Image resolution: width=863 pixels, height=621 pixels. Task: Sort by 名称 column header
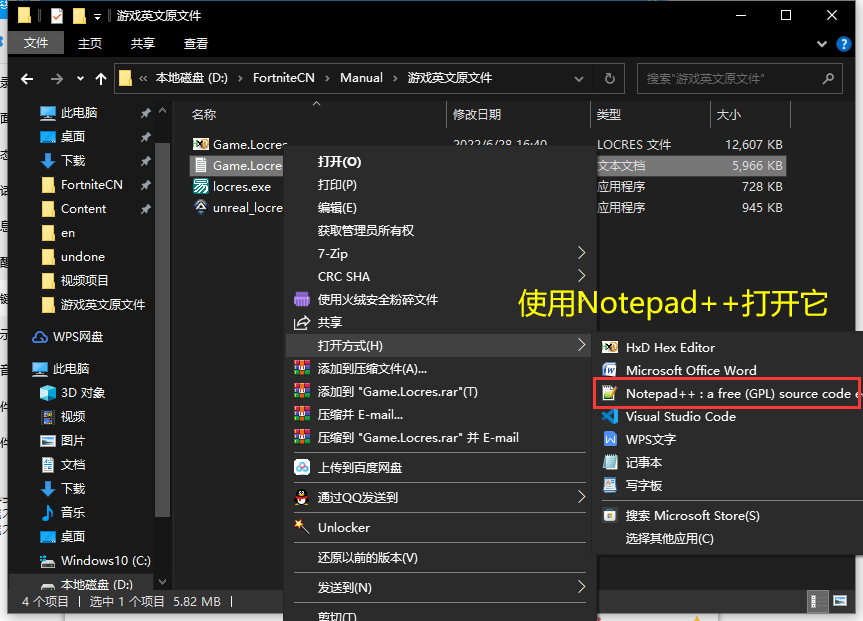pyautogui.click(x=204, y=115)
